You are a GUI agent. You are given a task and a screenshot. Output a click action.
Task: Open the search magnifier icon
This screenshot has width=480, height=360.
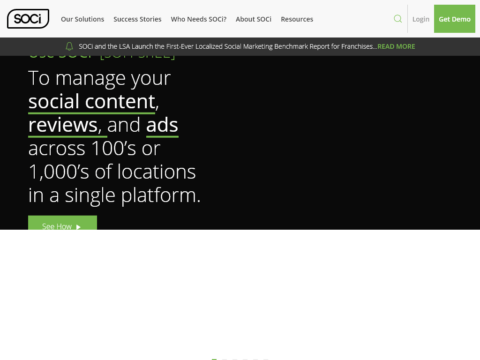pos(398,19)
